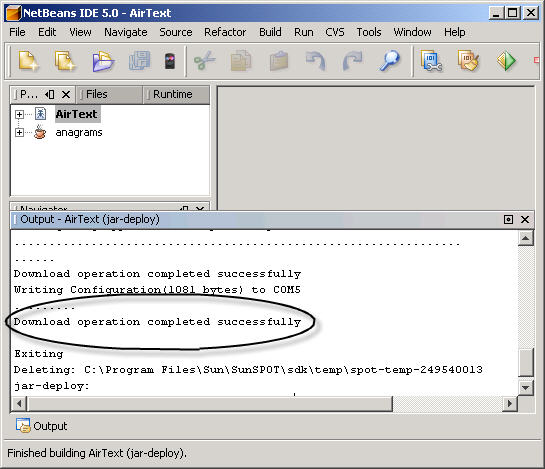Click the horizontal scrollbar thumb
Viewport: 545px width, 469px height.
click(210, 404)
